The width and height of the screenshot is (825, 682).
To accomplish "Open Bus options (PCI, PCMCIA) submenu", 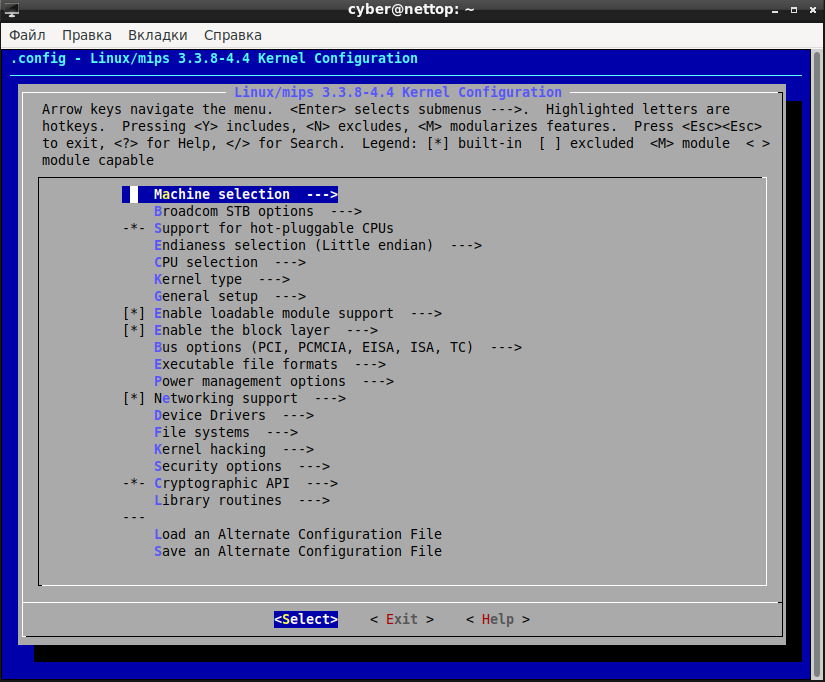I will 338,347.
